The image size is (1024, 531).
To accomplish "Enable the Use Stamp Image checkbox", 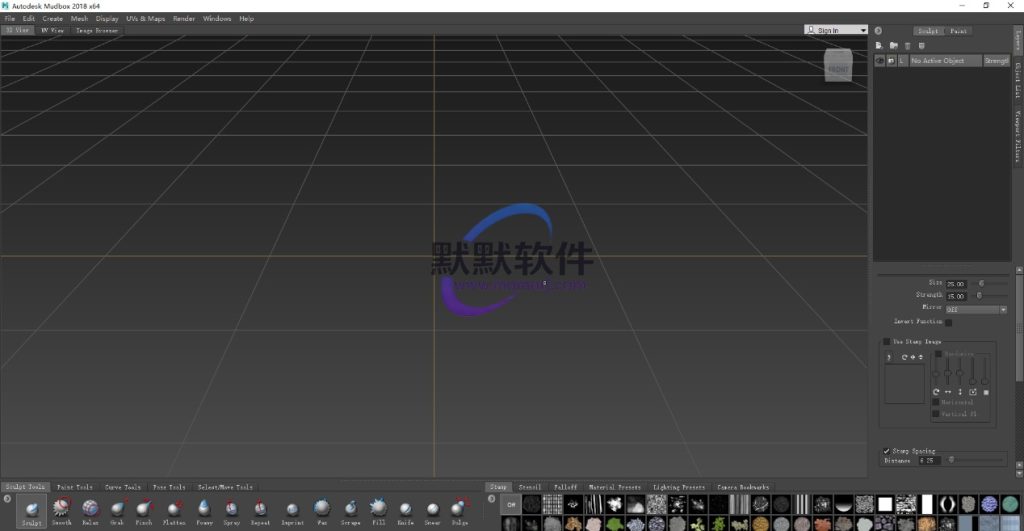I will click(886, 341).
